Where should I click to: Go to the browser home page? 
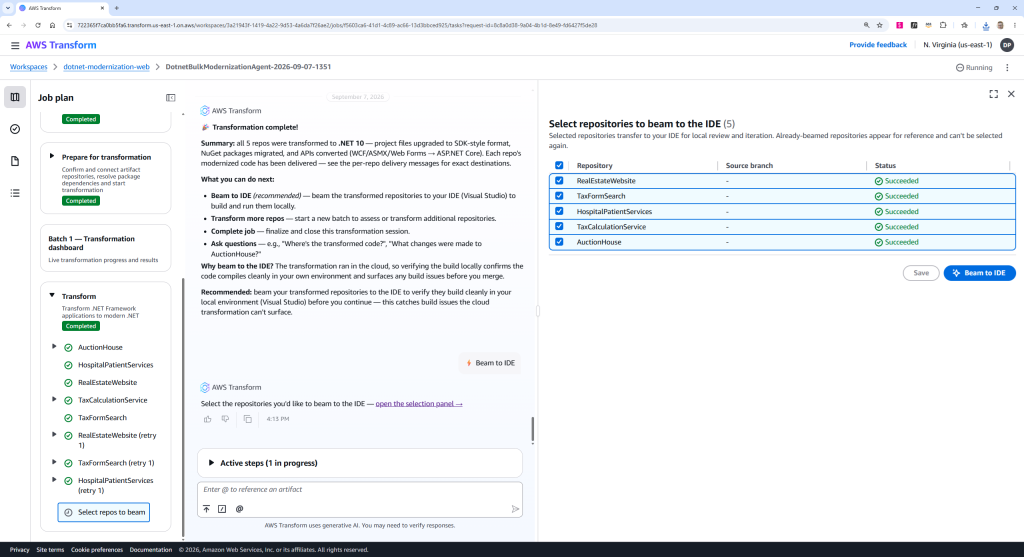52,25
